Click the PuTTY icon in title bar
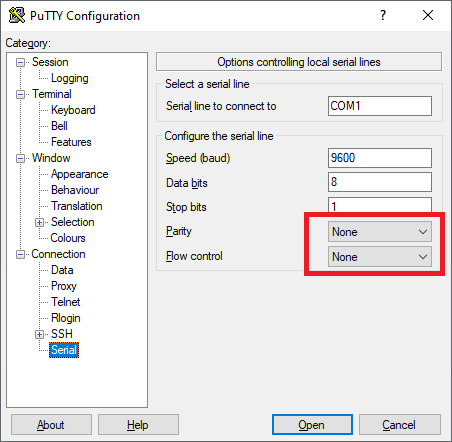Viewport: 452px width, 442px height. 17,15
